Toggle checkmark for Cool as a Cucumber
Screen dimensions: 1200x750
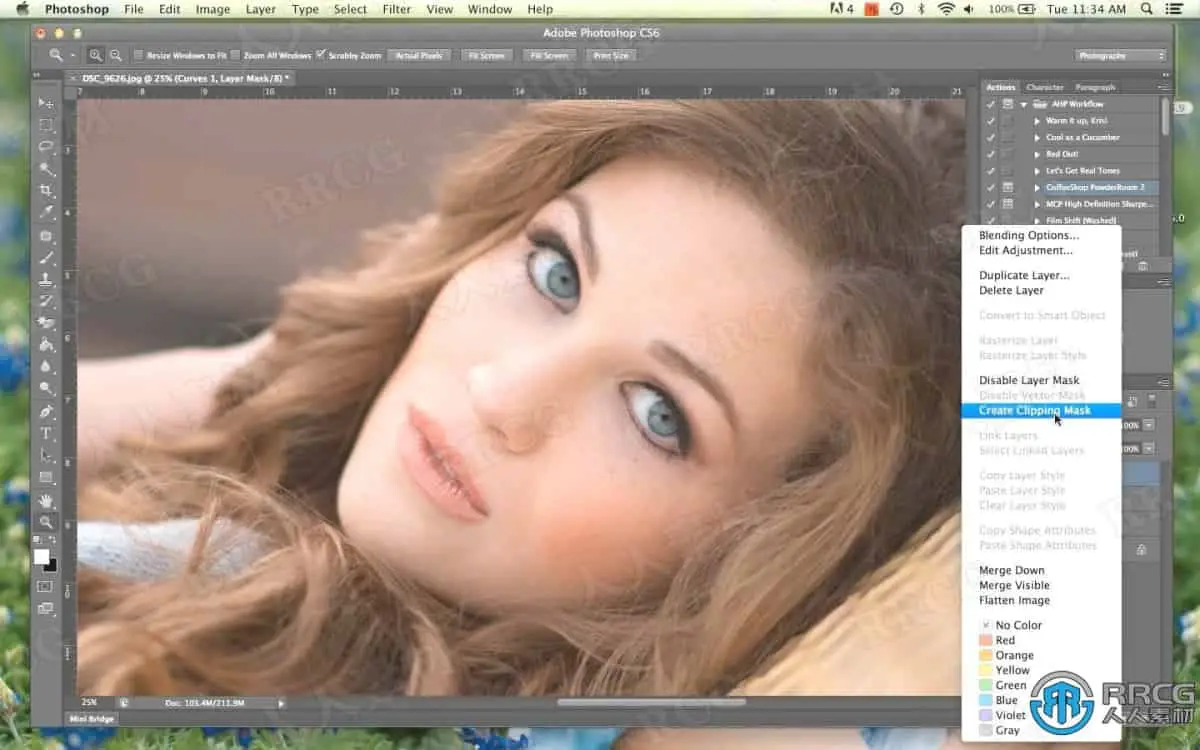[x=991, y=138]
